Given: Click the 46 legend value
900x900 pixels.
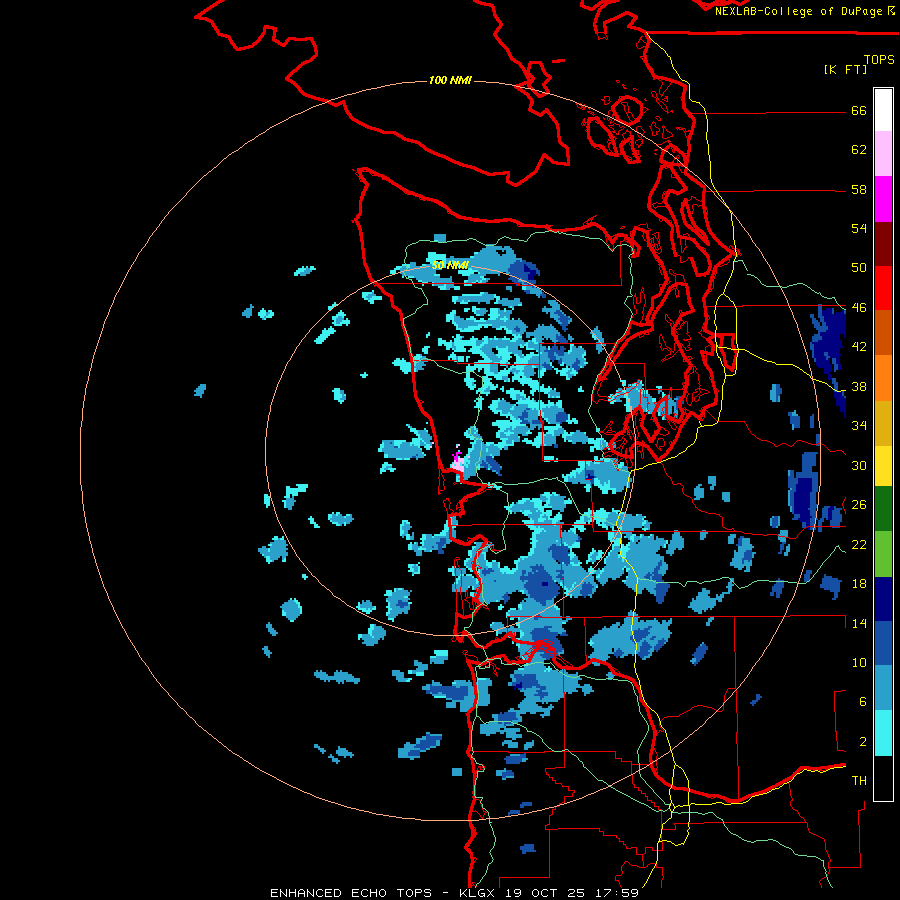Looking at the screenshot, I should pos(859,308).
